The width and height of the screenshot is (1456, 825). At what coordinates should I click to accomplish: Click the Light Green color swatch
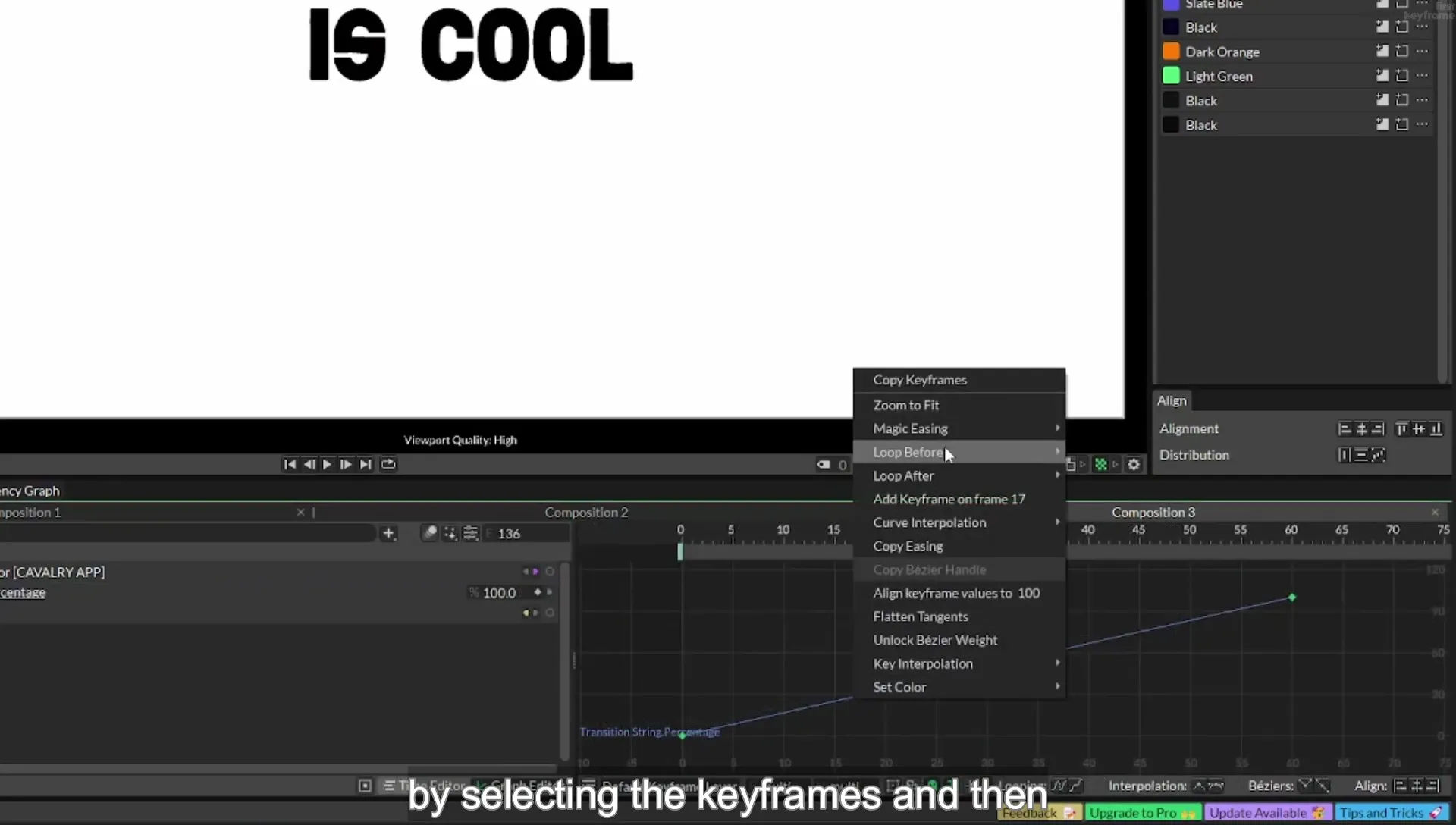tap(1171, 76)
